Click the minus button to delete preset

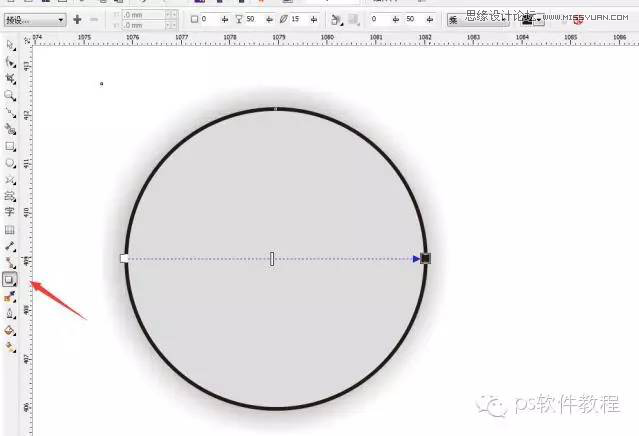click(x=94, y=19)
